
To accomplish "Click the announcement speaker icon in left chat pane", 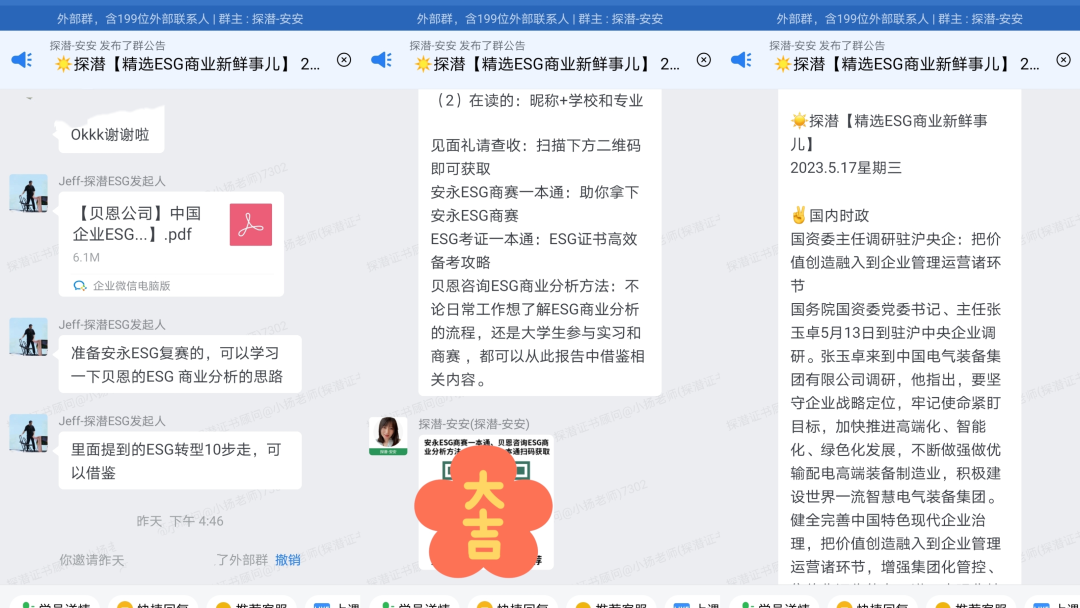I will (x=22, y=60).
